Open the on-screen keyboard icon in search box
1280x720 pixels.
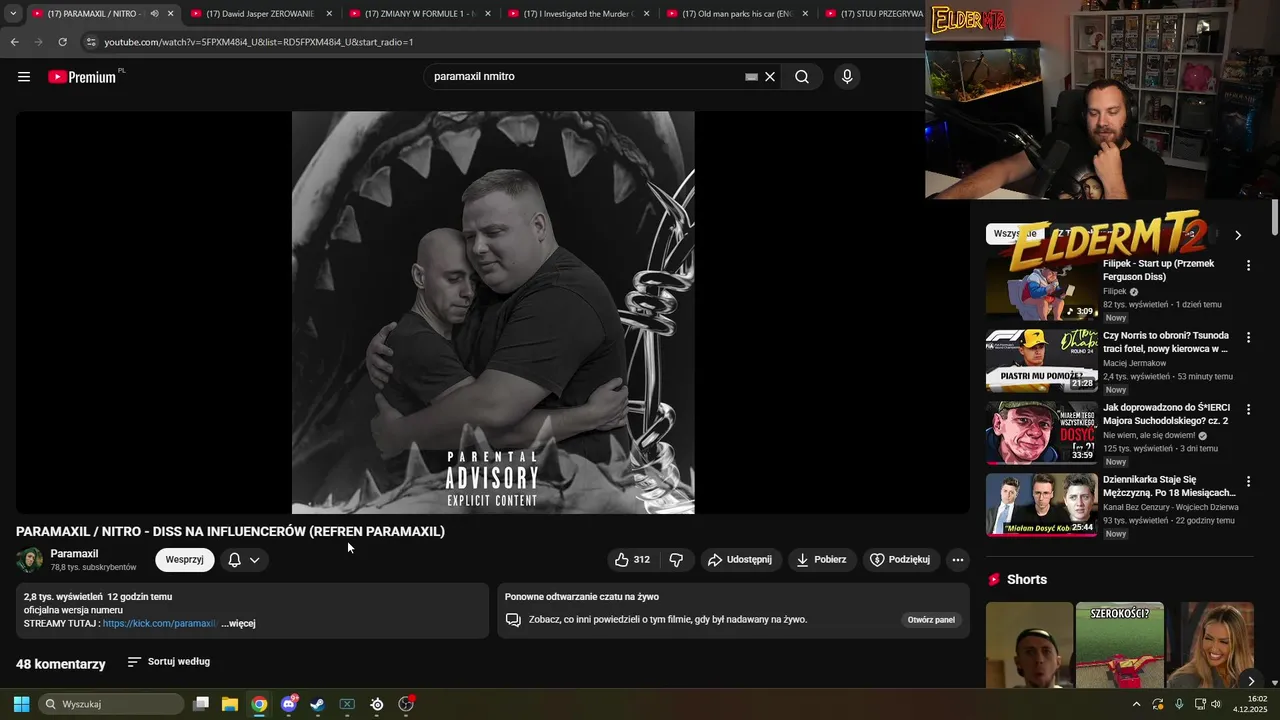click(x=751, y=77)
